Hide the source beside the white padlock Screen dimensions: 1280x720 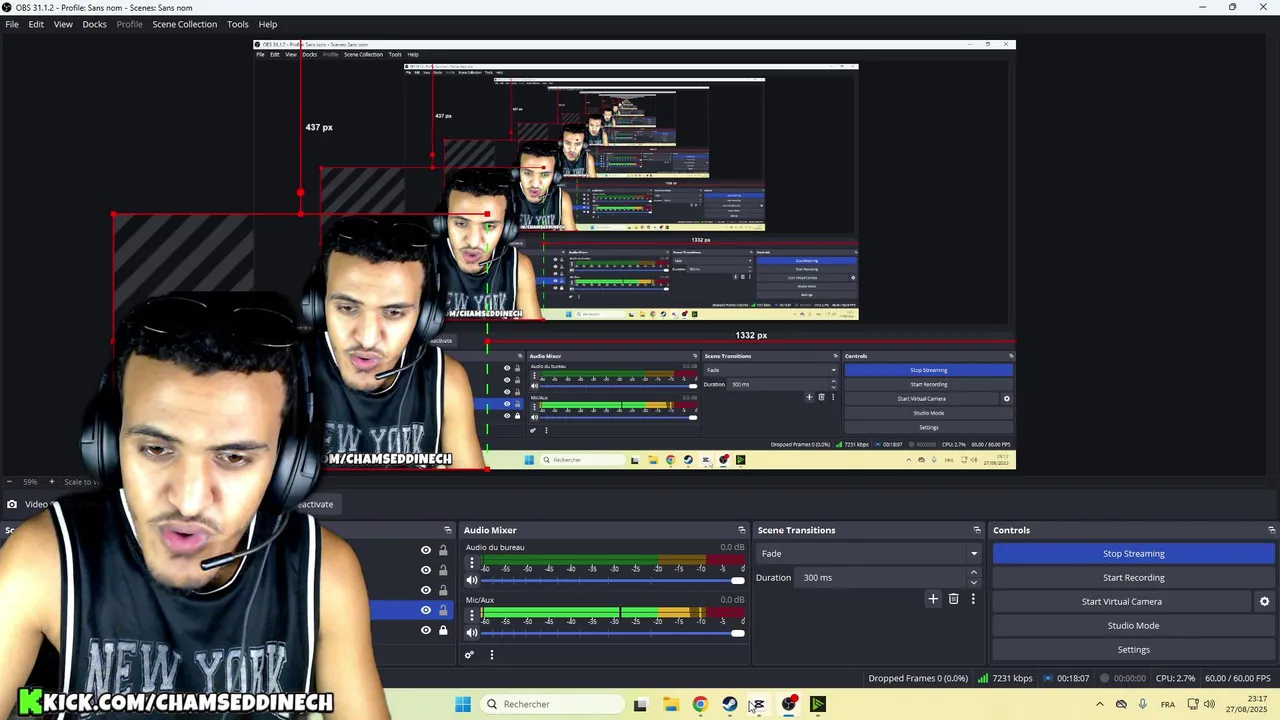click(426, 630)
